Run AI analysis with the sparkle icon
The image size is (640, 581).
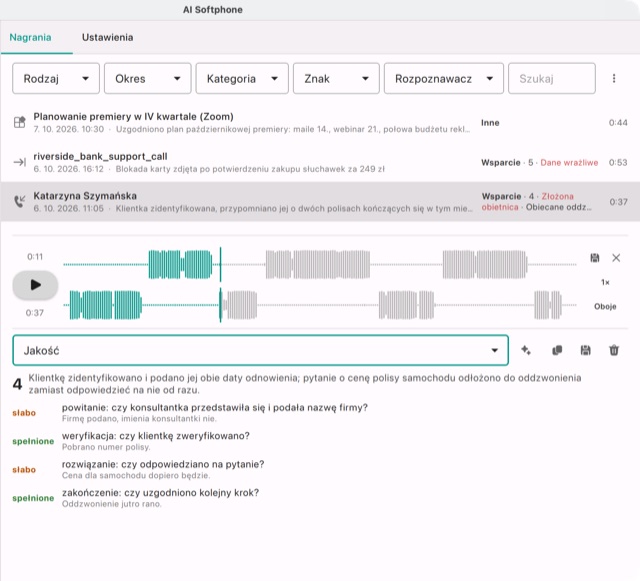[x=526, y=350]
